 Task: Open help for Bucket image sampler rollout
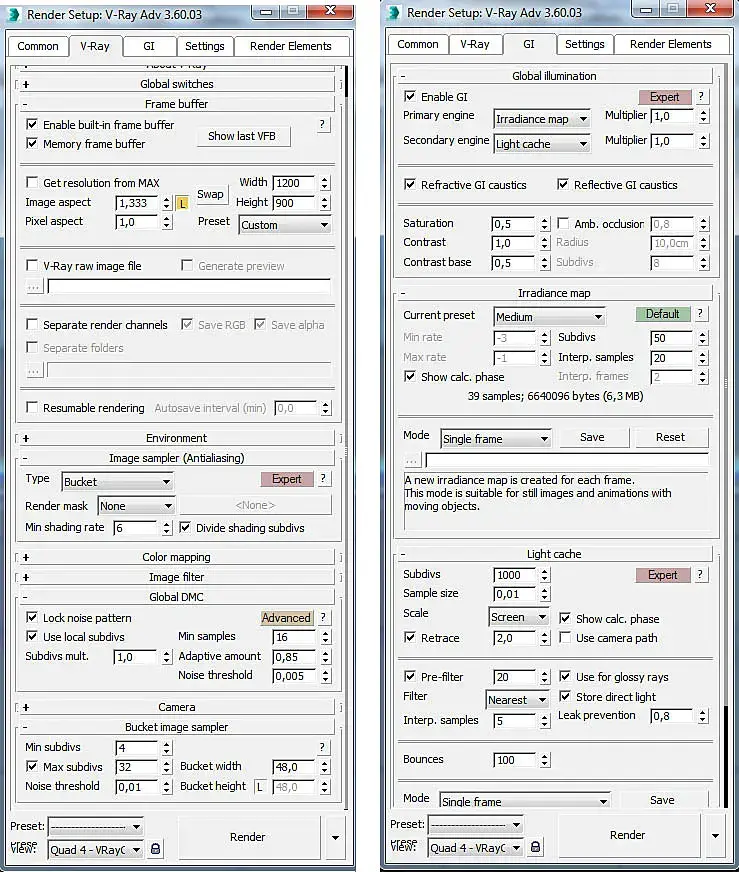[322, 747]
